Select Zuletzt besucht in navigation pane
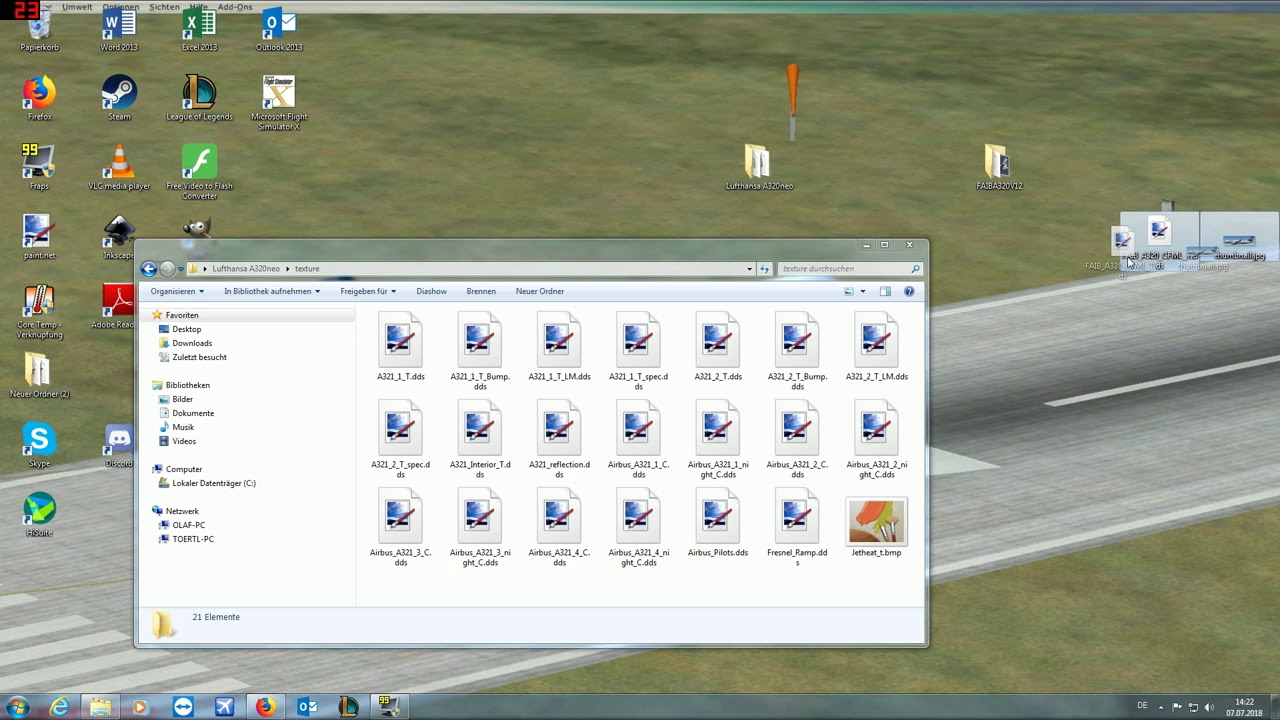Viewport: 1280px width, 720px height. (x=199, y=357)
